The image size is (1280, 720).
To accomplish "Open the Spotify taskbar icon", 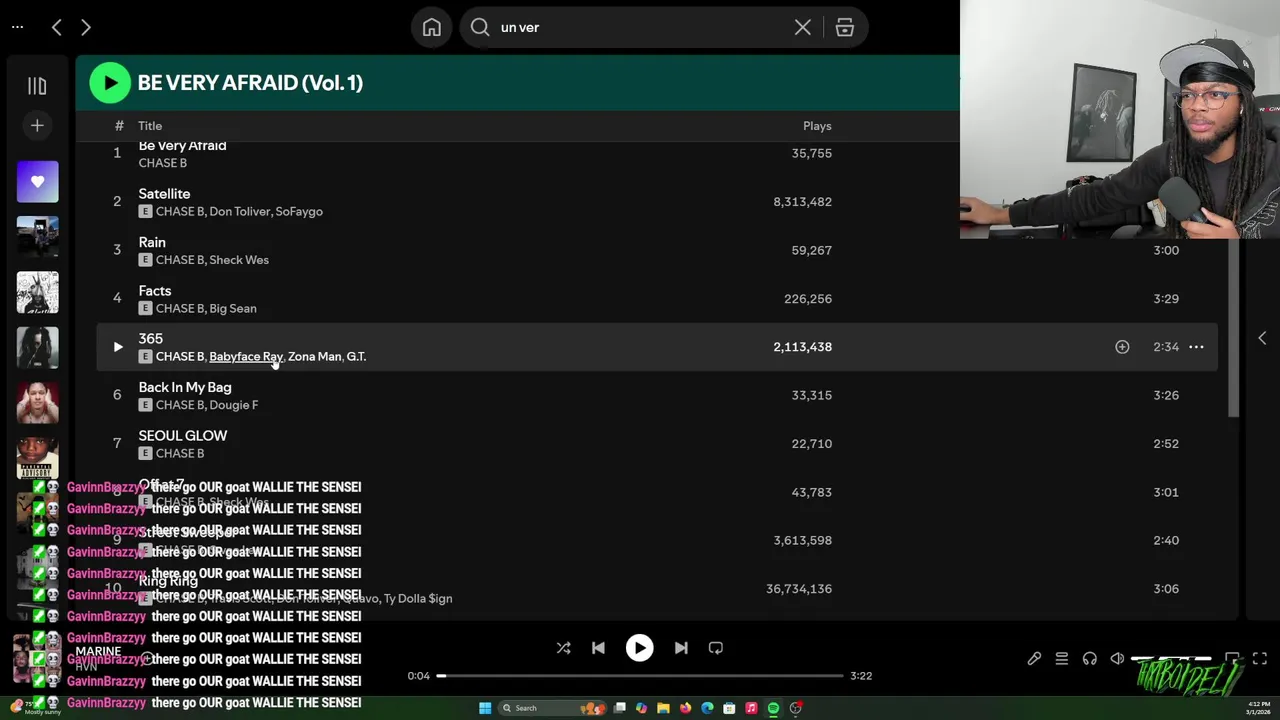I will [x=773, y=708].
